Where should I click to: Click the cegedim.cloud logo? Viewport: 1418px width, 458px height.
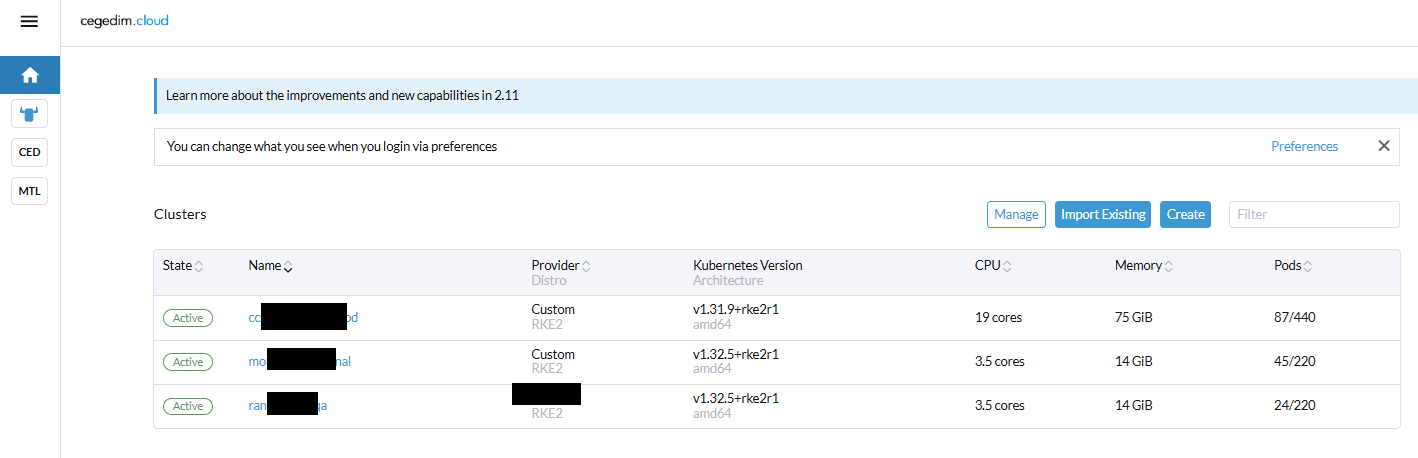click(124, 21)
